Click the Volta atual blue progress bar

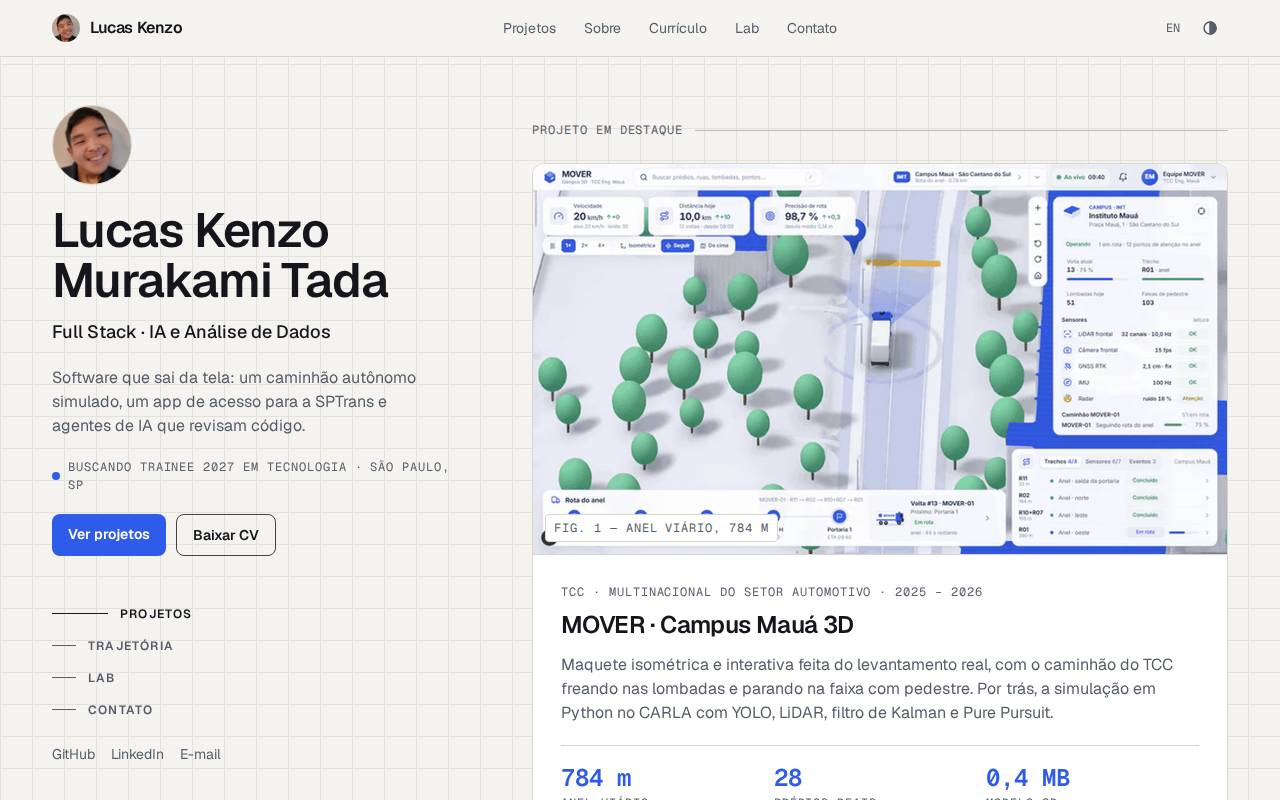[1098, 279]
